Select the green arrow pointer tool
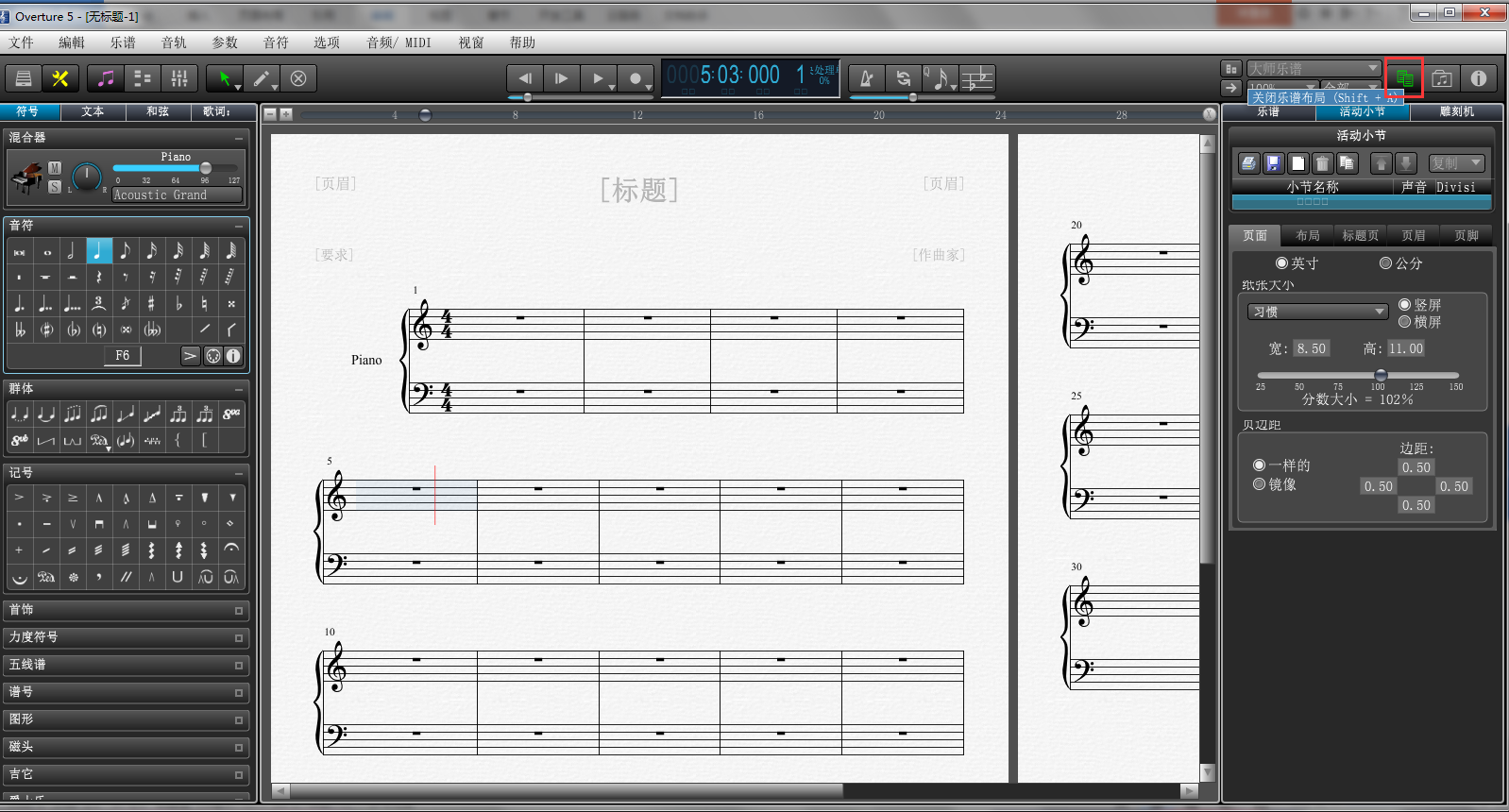The width and height of the screenshot is (1509, 812). pyautogui.click(x=226, y=78)
